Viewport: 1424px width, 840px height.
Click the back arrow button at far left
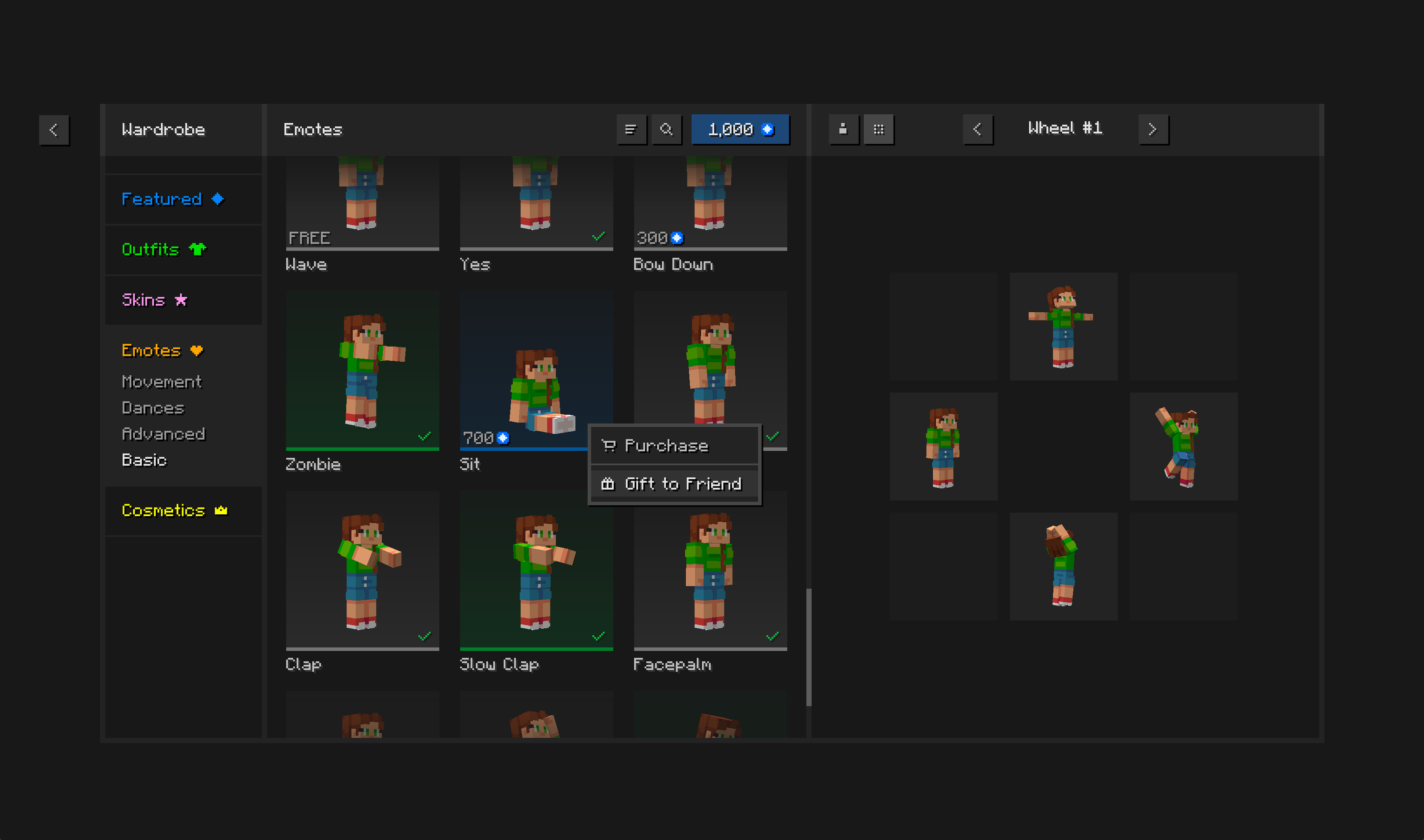[54, 129]
